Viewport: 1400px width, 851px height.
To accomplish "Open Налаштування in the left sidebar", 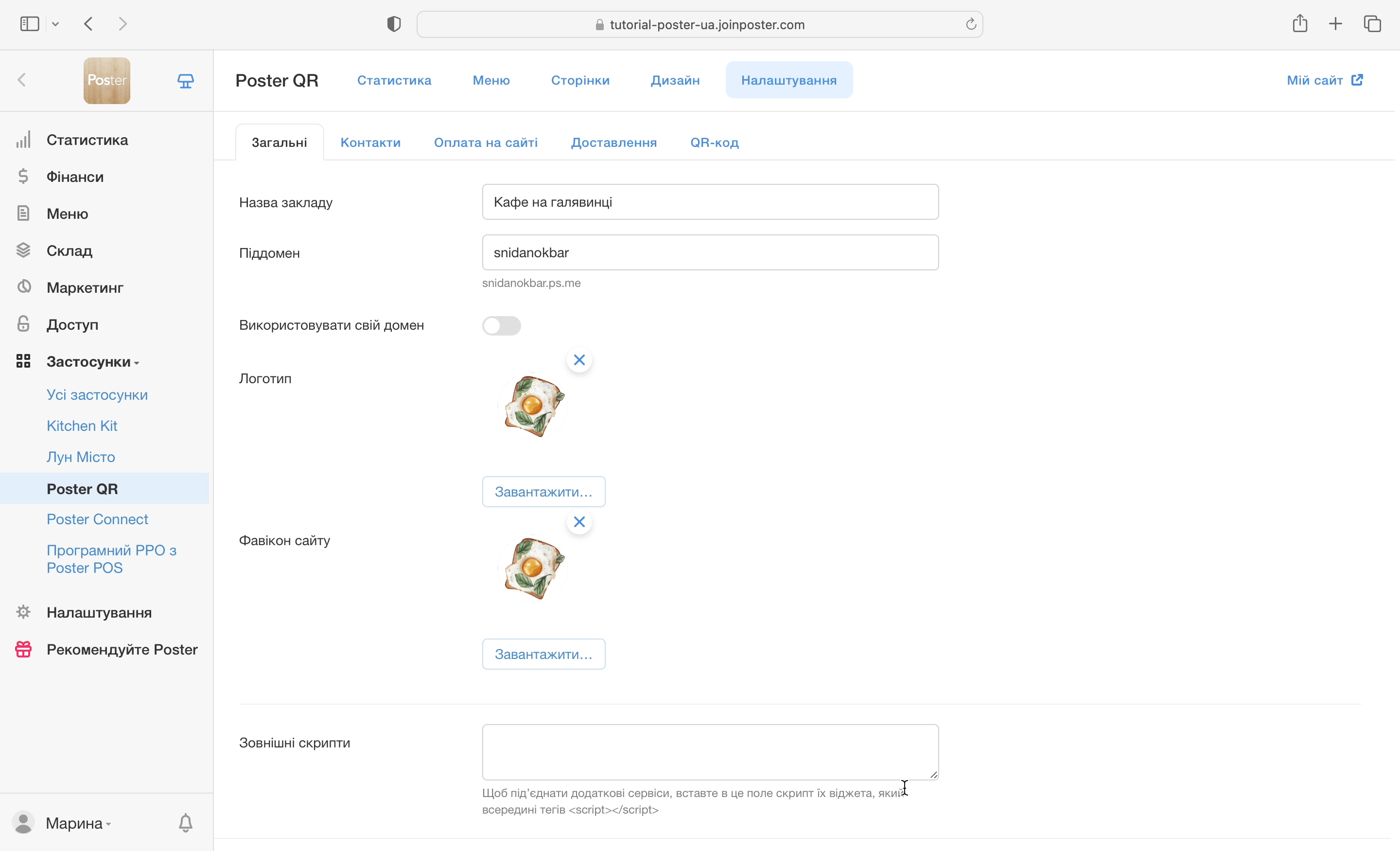I will click(x=99, y=612).
